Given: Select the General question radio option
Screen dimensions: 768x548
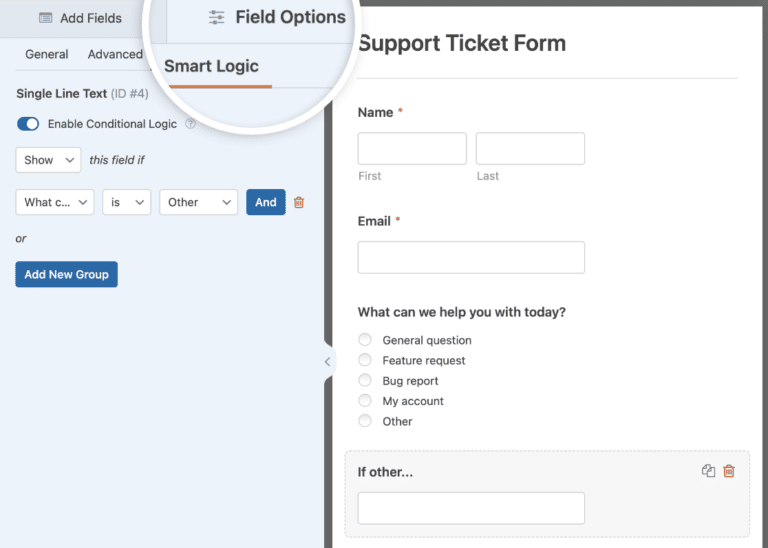Looking at the screenshot, I should click(365, 339).
